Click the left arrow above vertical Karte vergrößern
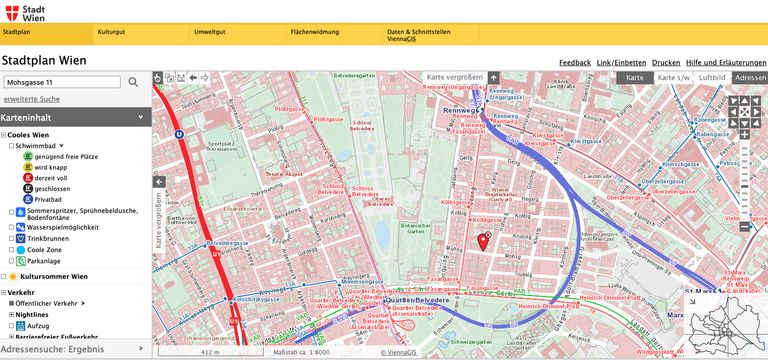Viewport: 768px width, 360px height. click(x=159, y=182)
